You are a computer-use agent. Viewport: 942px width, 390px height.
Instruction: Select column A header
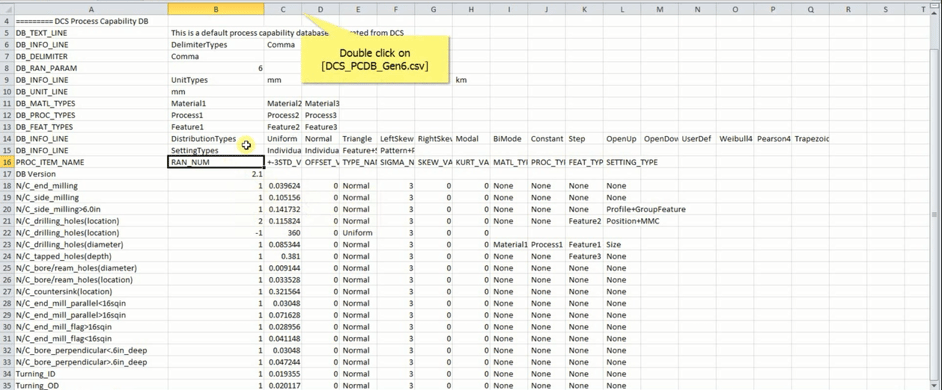pyautogui.click(x=91, y=9)
